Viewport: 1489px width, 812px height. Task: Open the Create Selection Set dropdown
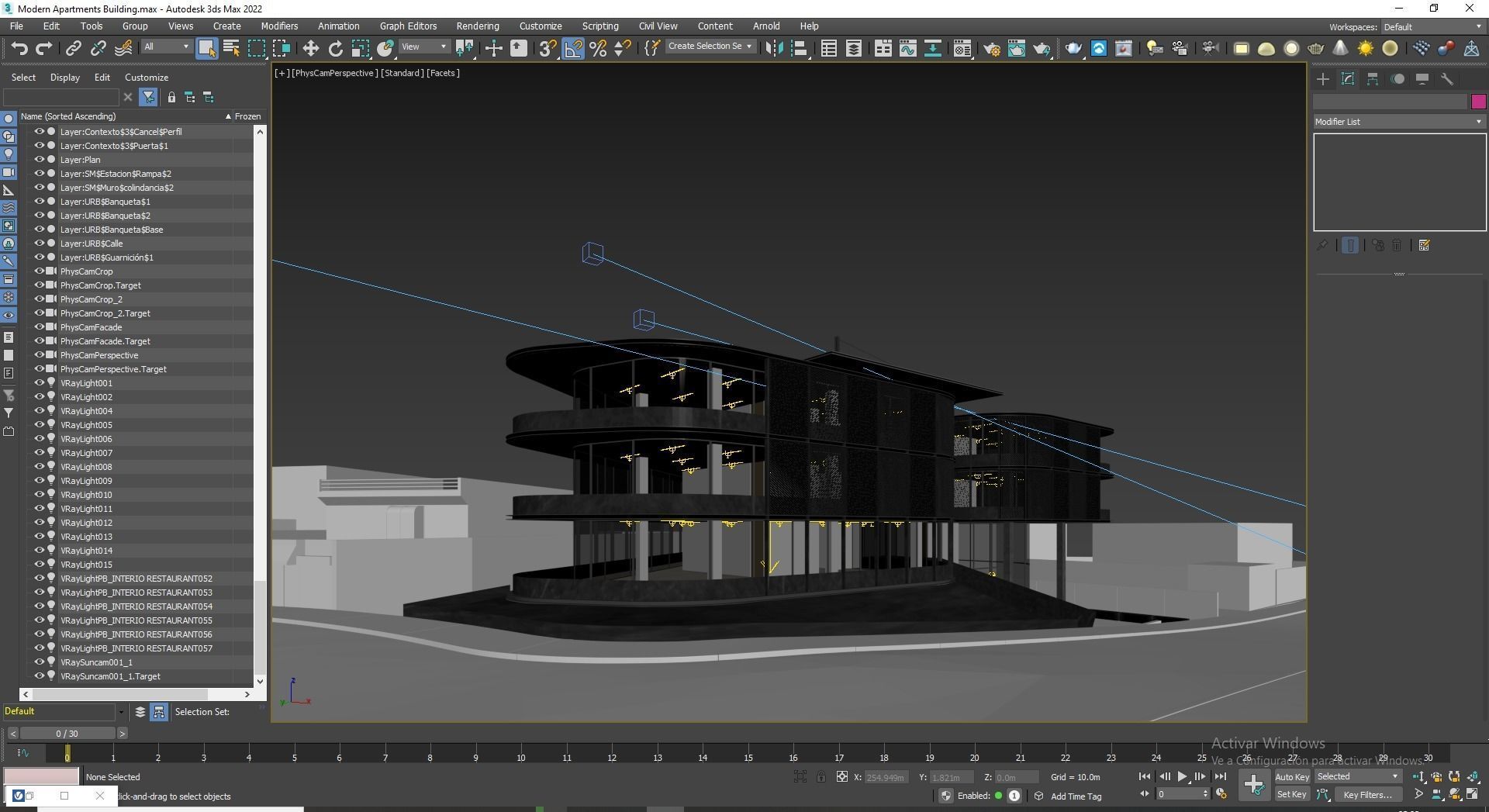pos(710,47)
